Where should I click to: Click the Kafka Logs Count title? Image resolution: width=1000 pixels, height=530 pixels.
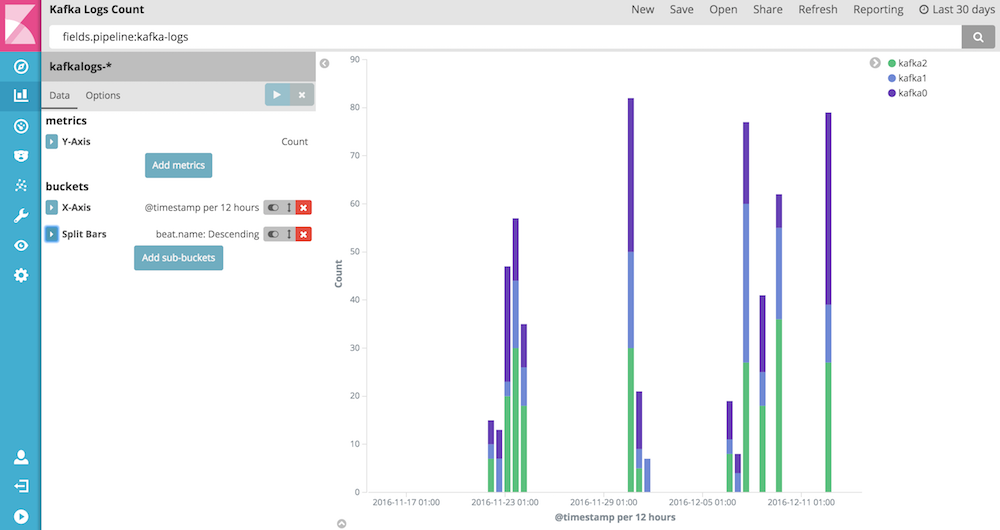[x=97, y=10]
